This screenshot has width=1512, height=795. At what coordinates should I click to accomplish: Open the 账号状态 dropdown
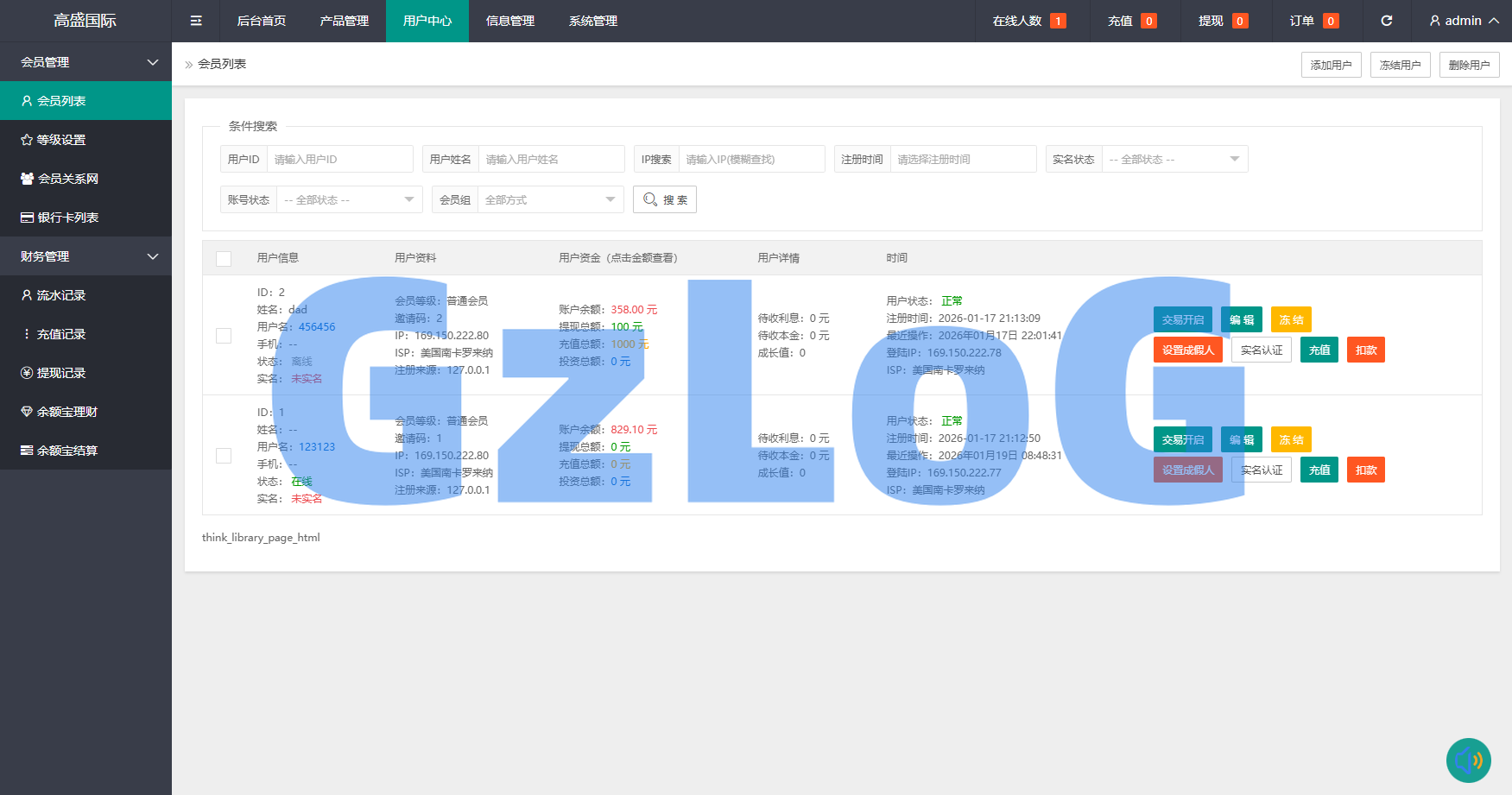click(349, 200)
